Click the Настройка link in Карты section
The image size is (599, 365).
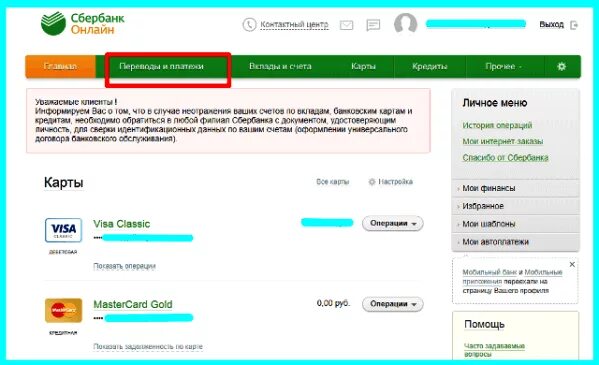point(395,182)
